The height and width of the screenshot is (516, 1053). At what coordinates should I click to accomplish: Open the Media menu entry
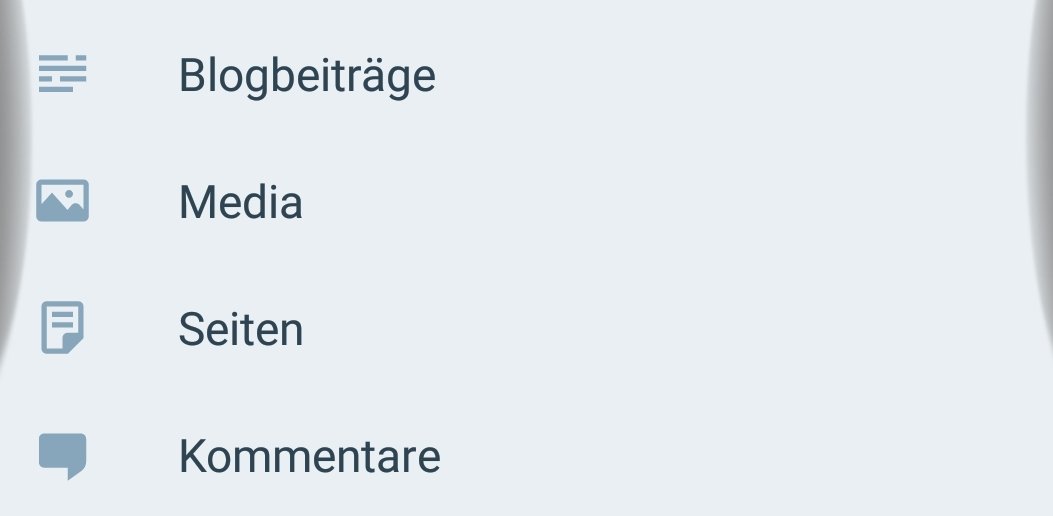(x=240, y=203)
